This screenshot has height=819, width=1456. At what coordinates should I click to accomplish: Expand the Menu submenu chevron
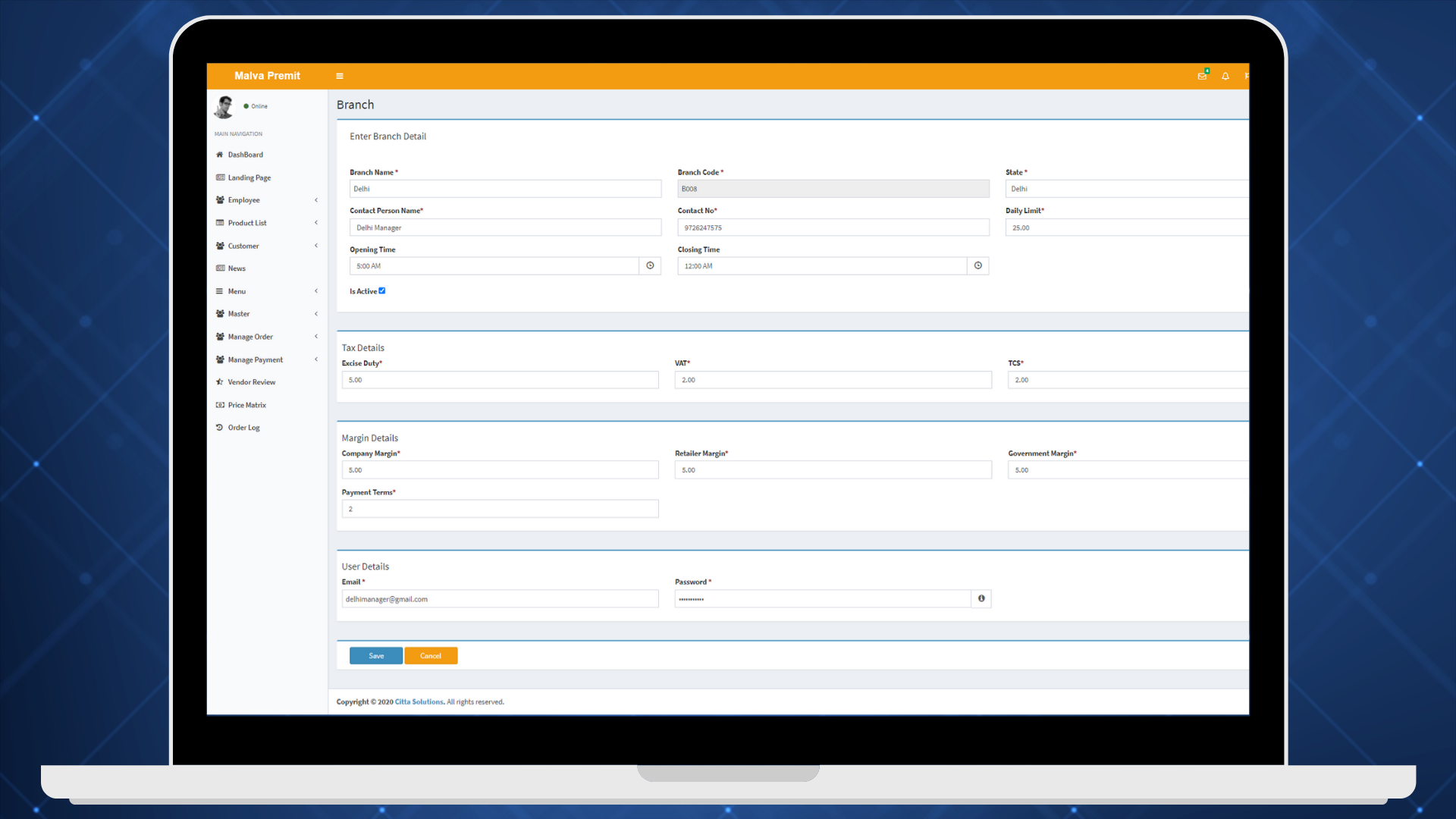coord(316,291)
